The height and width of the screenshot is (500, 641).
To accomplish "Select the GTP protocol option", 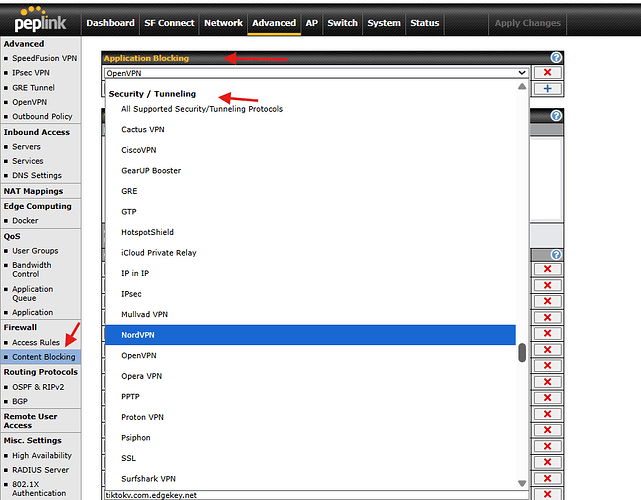I will [x=310, y=211].
